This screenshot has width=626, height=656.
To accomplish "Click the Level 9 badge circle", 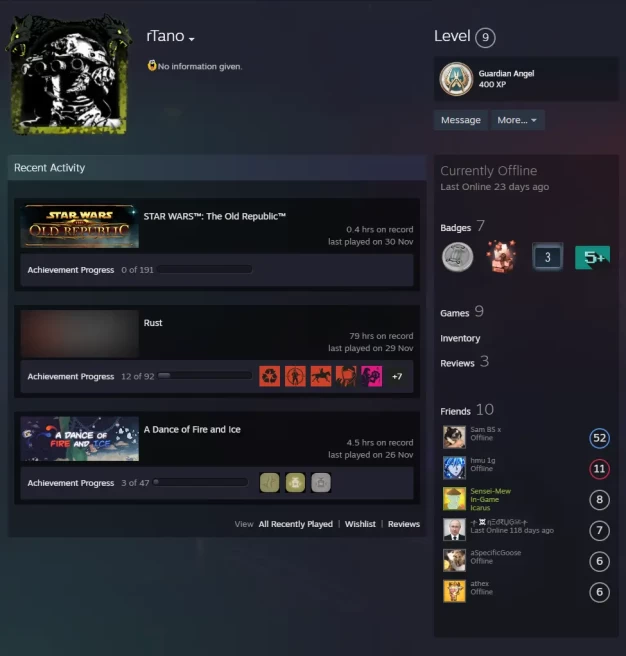I will (x=485, y=37).
